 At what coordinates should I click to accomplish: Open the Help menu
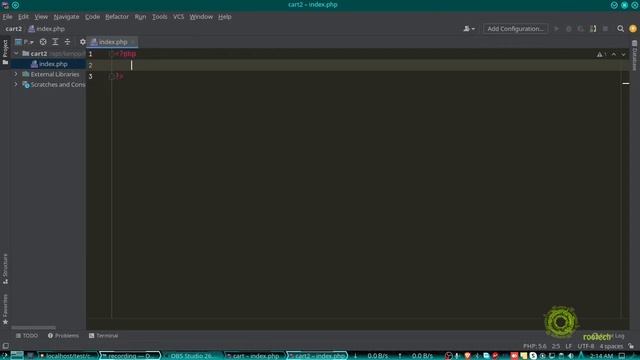pyautogui.click(x=224, y=17)
